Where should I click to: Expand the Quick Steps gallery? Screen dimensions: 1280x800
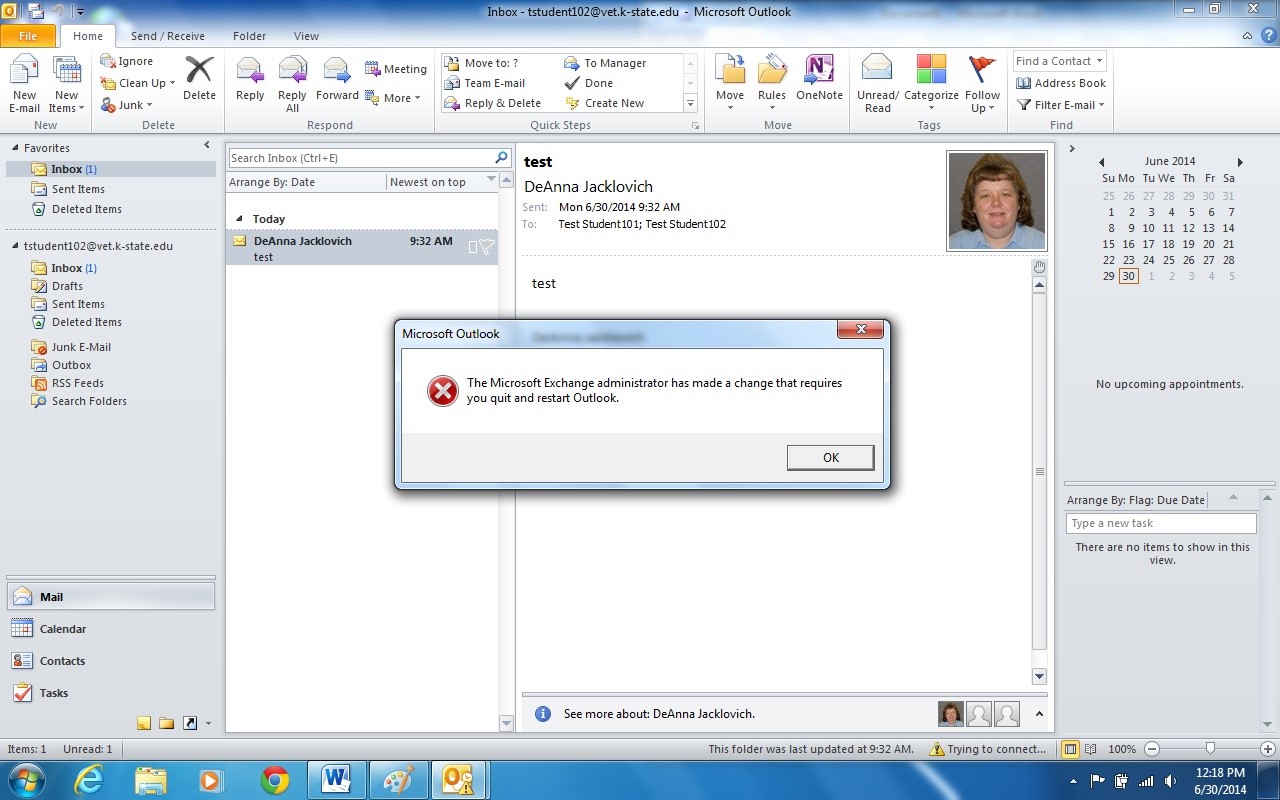pos(690,103)
